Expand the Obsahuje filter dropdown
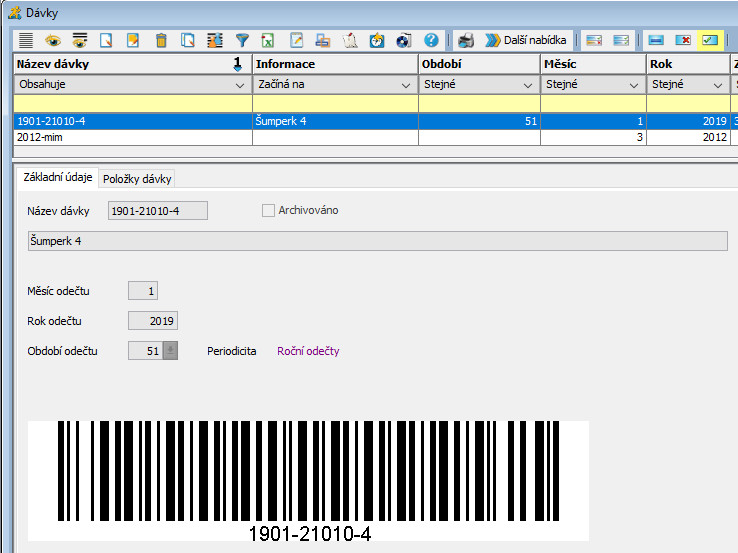 (x=238, y=85)
